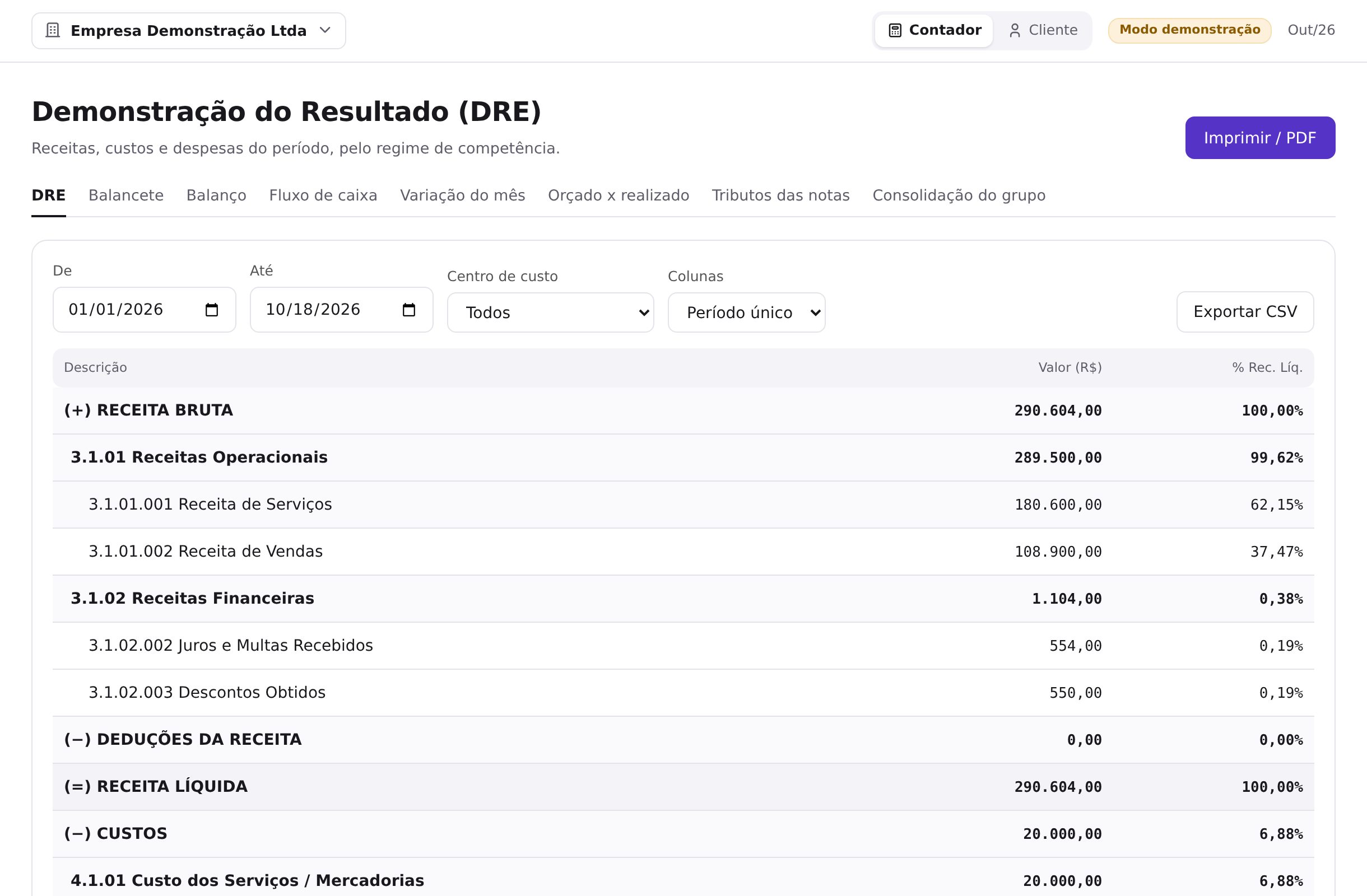Click 3.1.02.003 Descontos Obtidos row

coord(683,693)
